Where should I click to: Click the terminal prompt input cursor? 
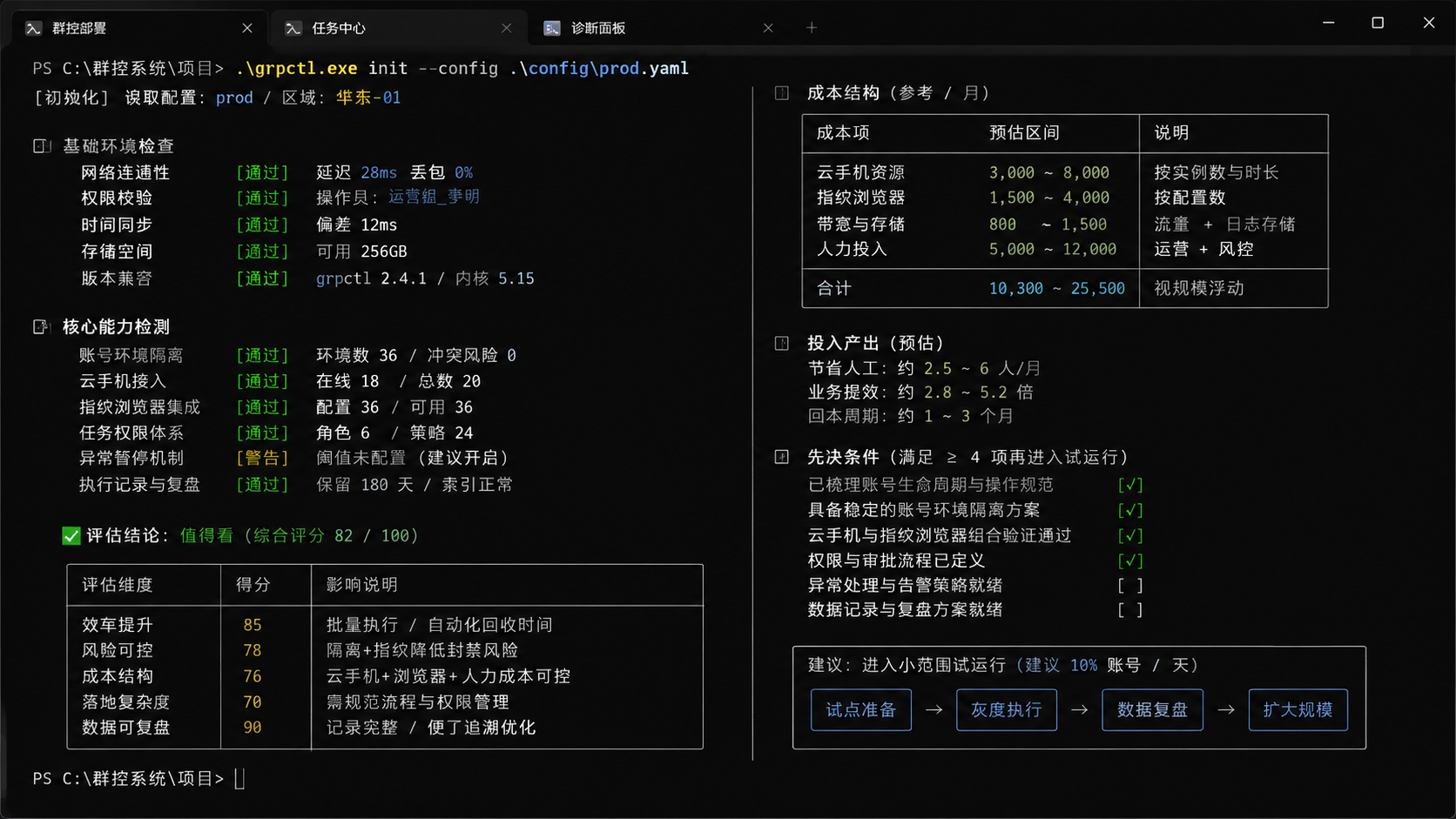pyautogui.click(x=239, y=779)
